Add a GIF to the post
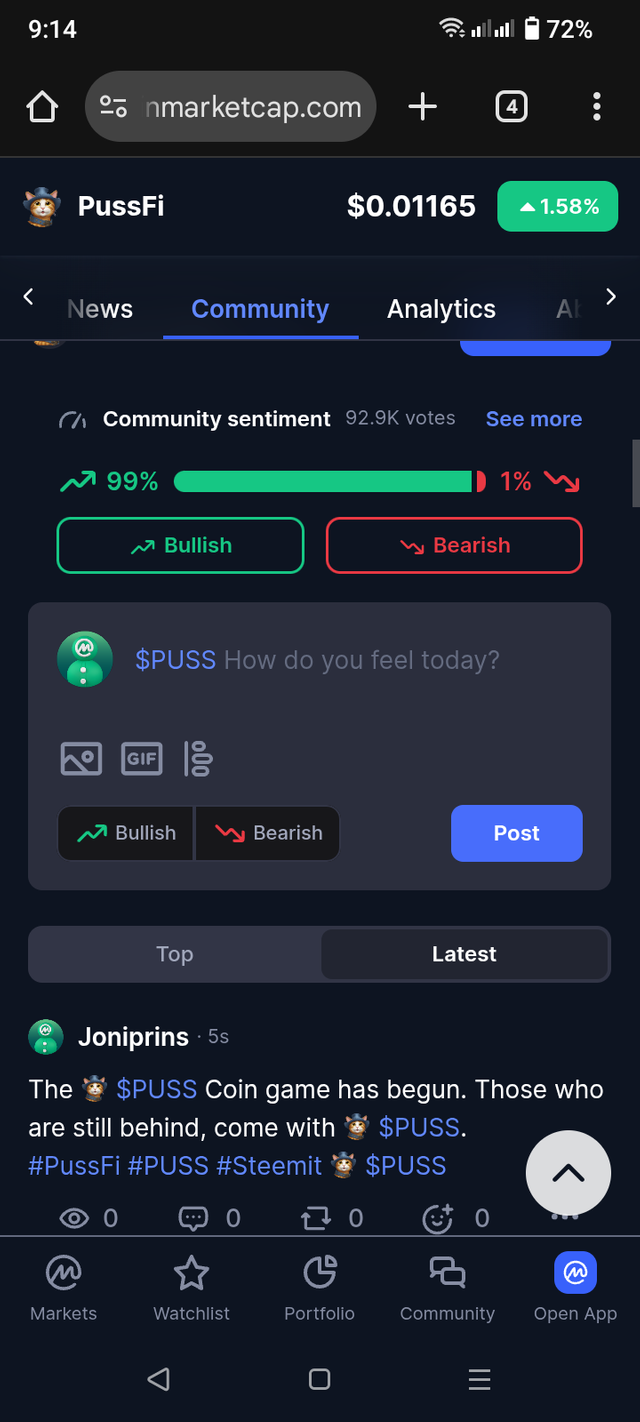 coord(142,759)
